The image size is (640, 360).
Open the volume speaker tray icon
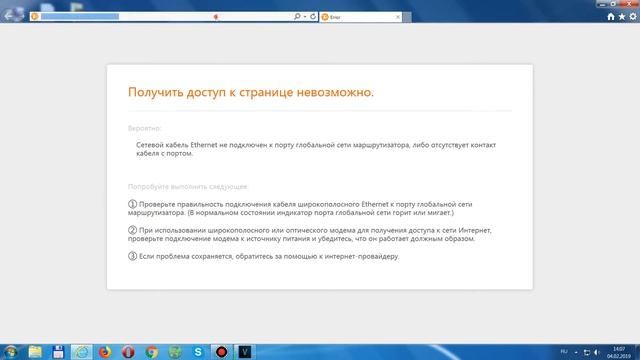click(x=597, y=352)
